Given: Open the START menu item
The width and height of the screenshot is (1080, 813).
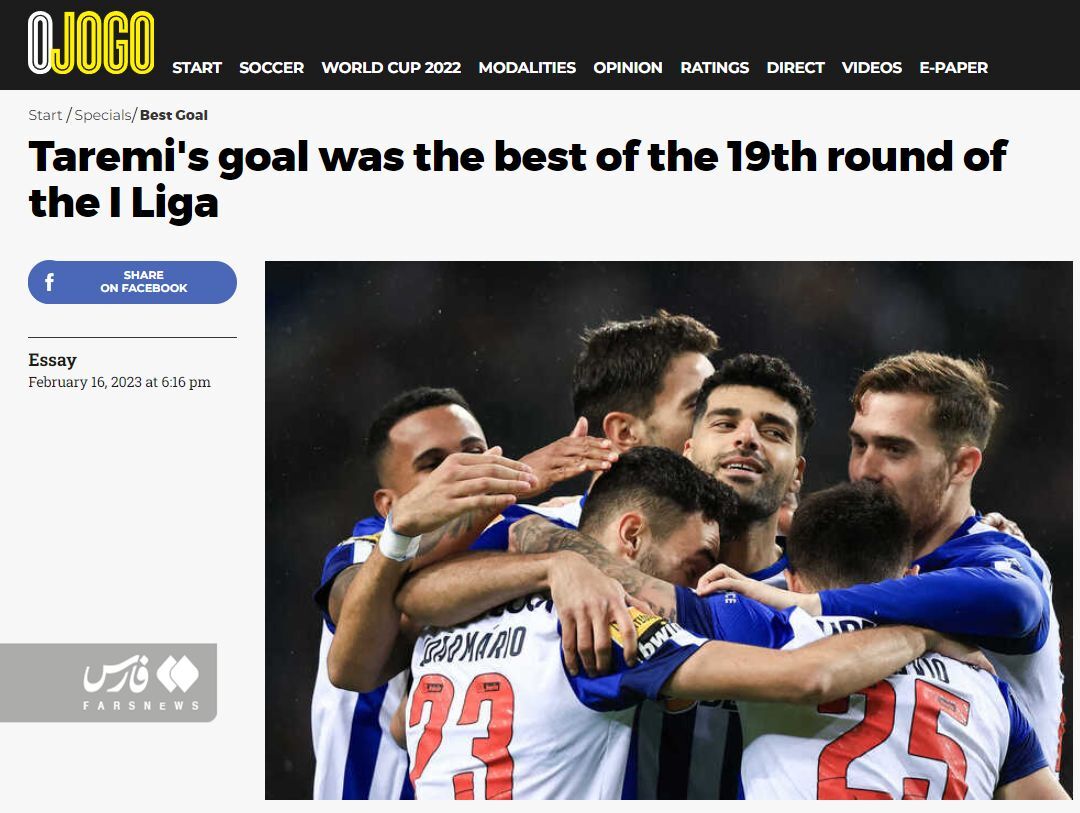Looking at the screenshot, I should [x=197, y=68].
